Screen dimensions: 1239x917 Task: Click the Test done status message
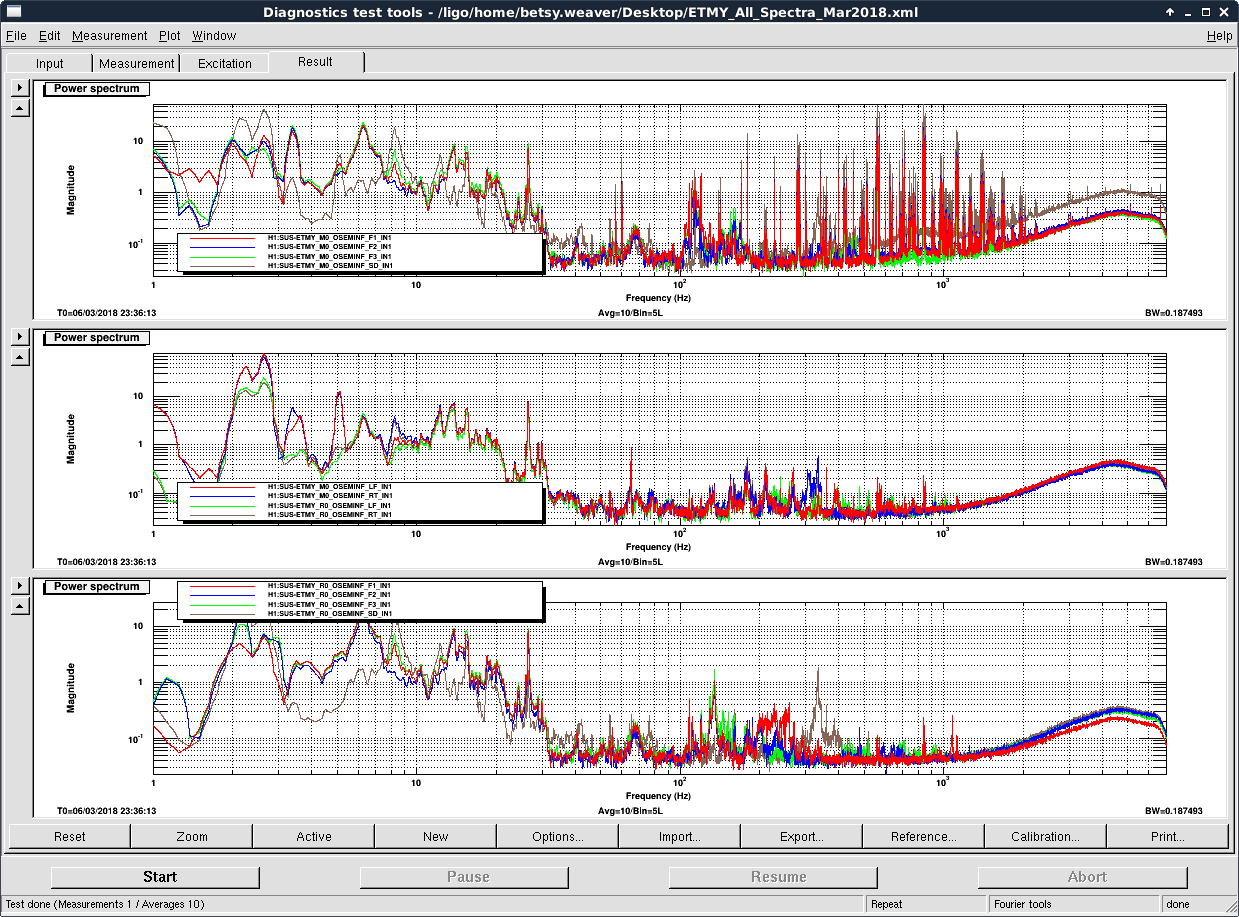pos(105,904)
